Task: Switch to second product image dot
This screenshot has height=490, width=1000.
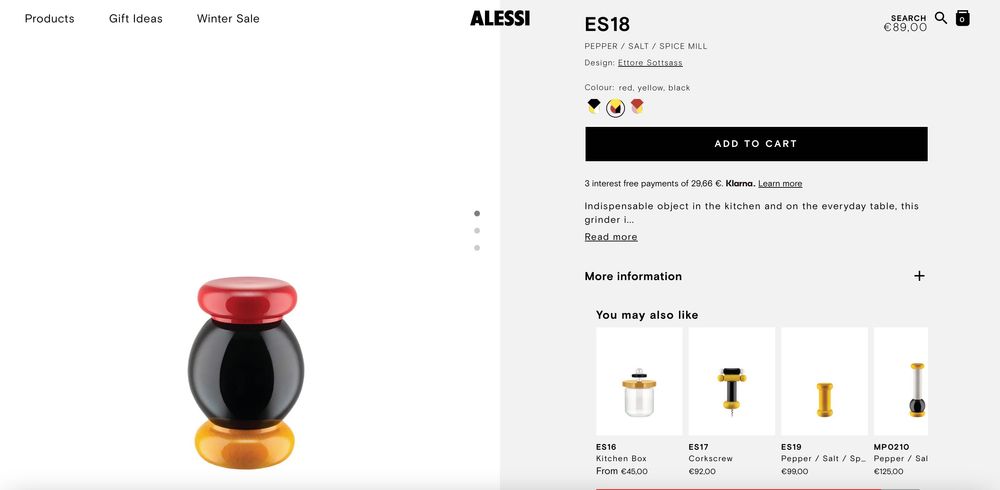Action: click(477, 231)
